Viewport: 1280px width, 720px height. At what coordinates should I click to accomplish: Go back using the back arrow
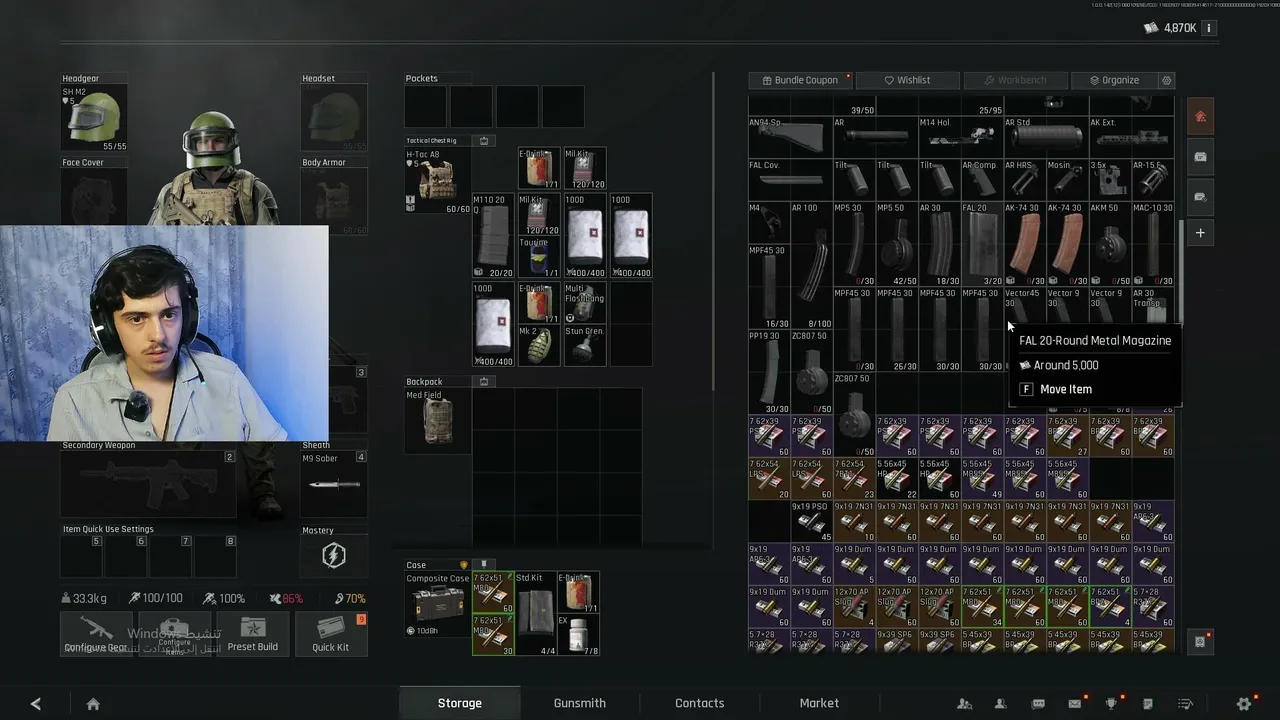point(36,704)
